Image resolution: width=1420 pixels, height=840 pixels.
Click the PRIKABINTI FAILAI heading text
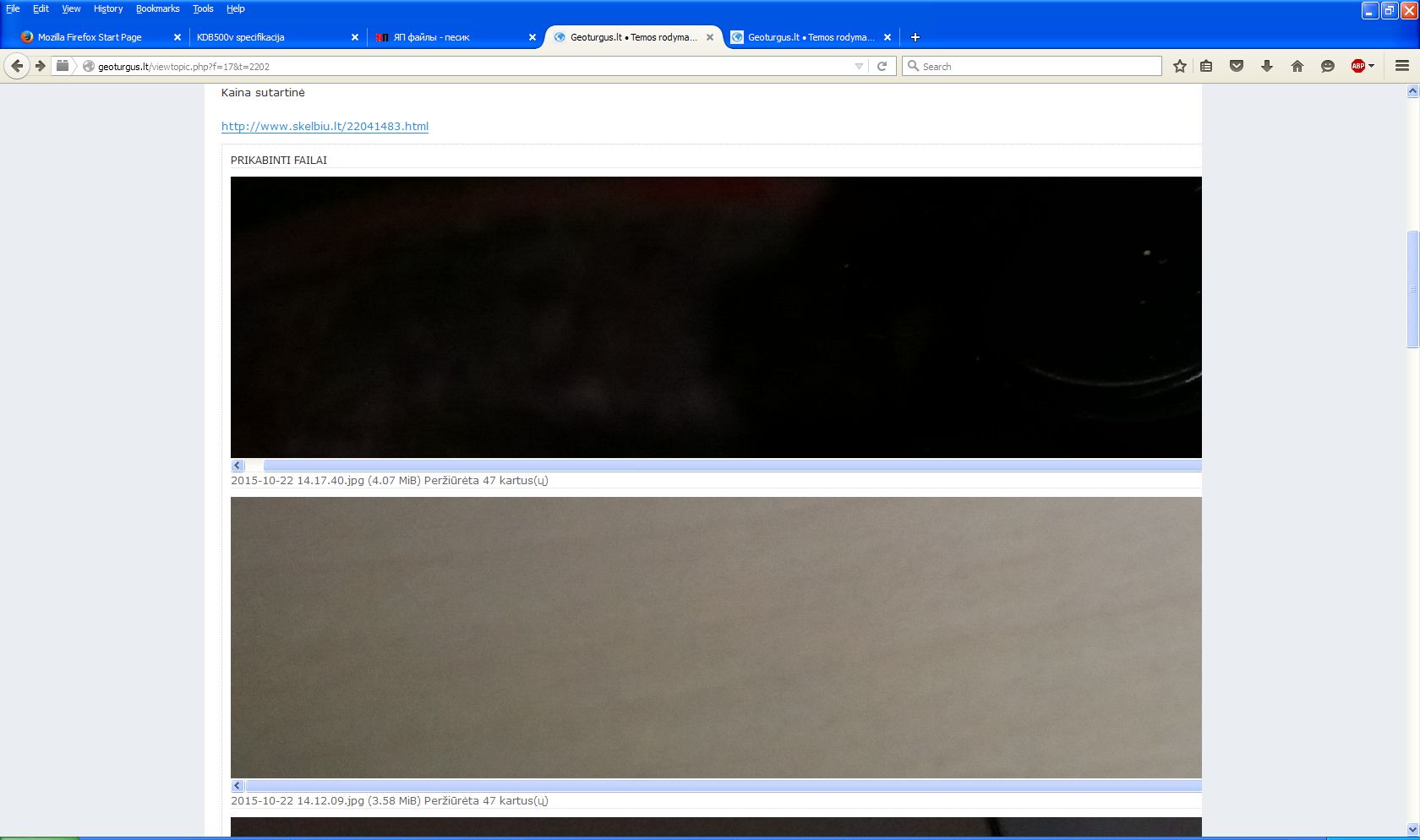279,160
